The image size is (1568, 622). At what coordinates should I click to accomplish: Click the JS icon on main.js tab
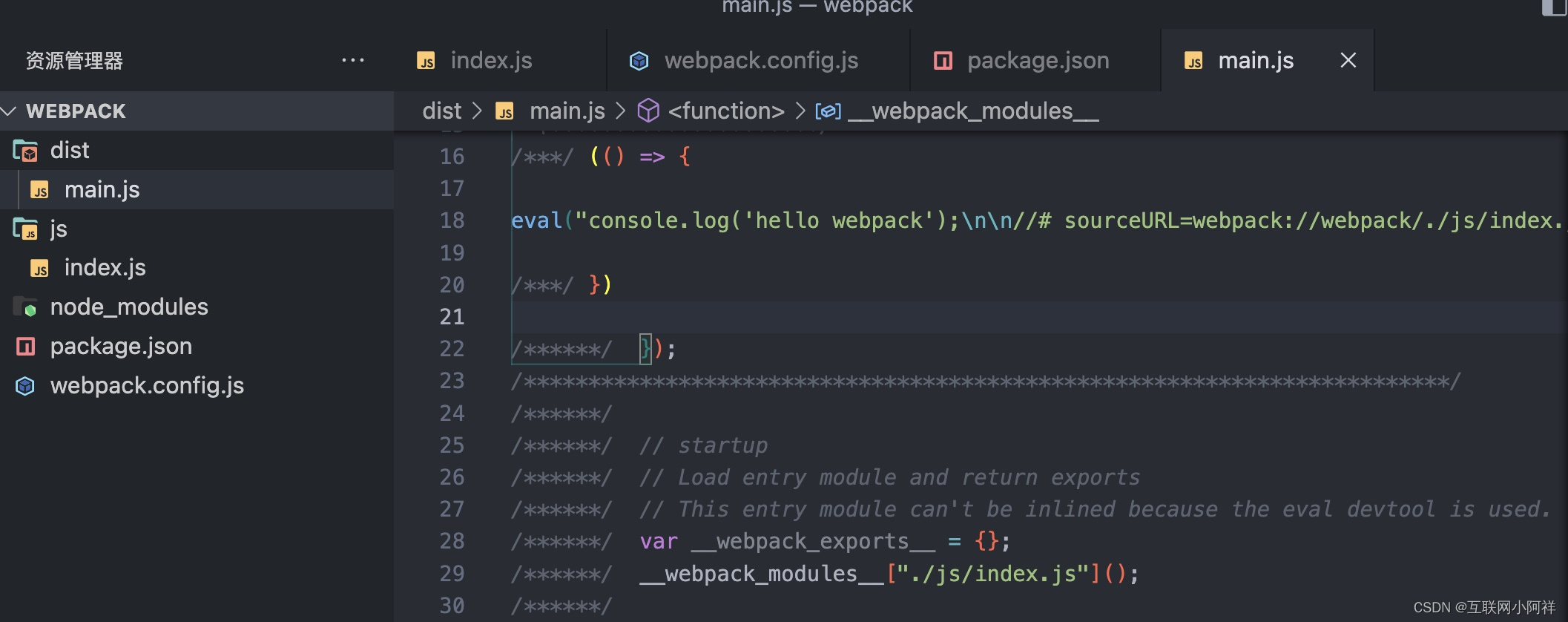tap(1193, 61)
